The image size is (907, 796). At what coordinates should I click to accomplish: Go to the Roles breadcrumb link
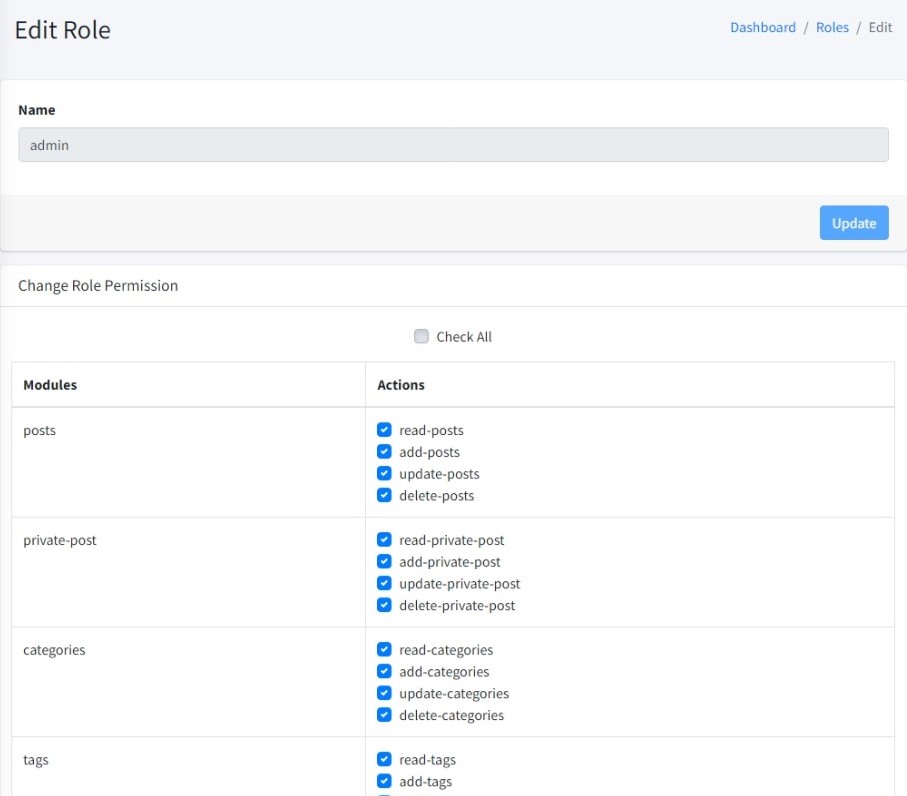tap(832, 28)
